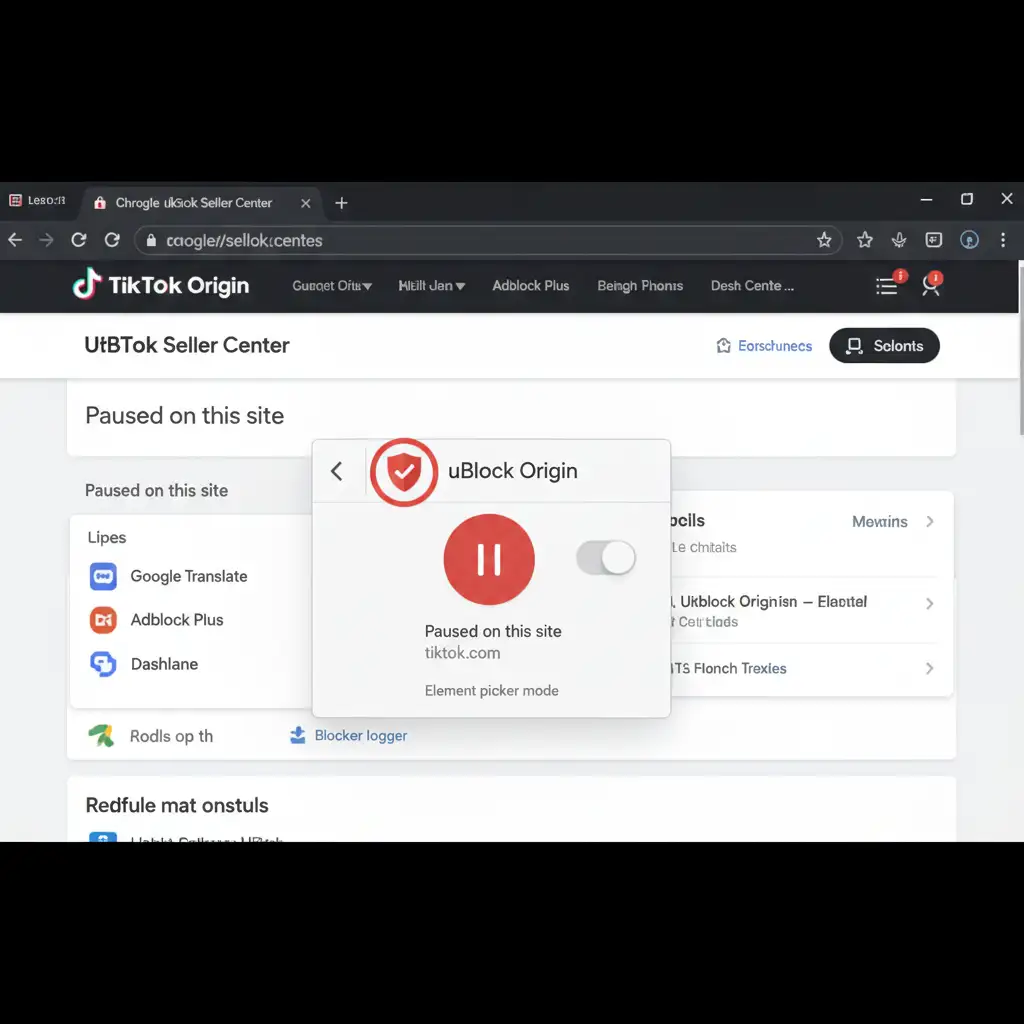
Task: Click the browser address bar URL field
Action: point(480,240)
